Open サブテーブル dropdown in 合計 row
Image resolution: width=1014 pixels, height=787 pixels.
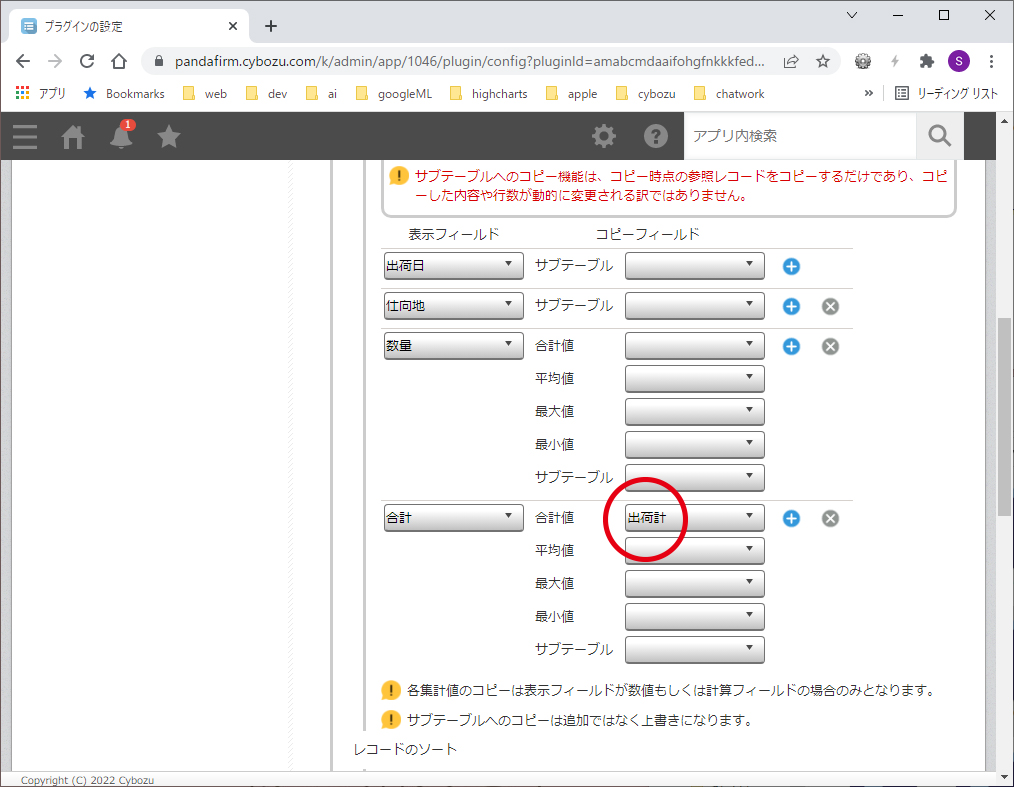[x=695, y=650]
